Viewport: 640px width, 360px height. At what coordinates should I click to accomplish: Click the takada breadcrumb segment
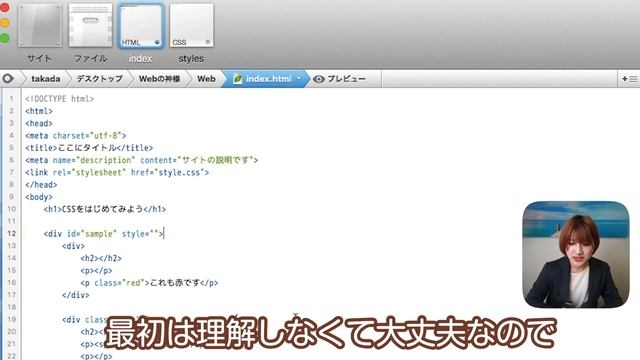click(46, 79)
